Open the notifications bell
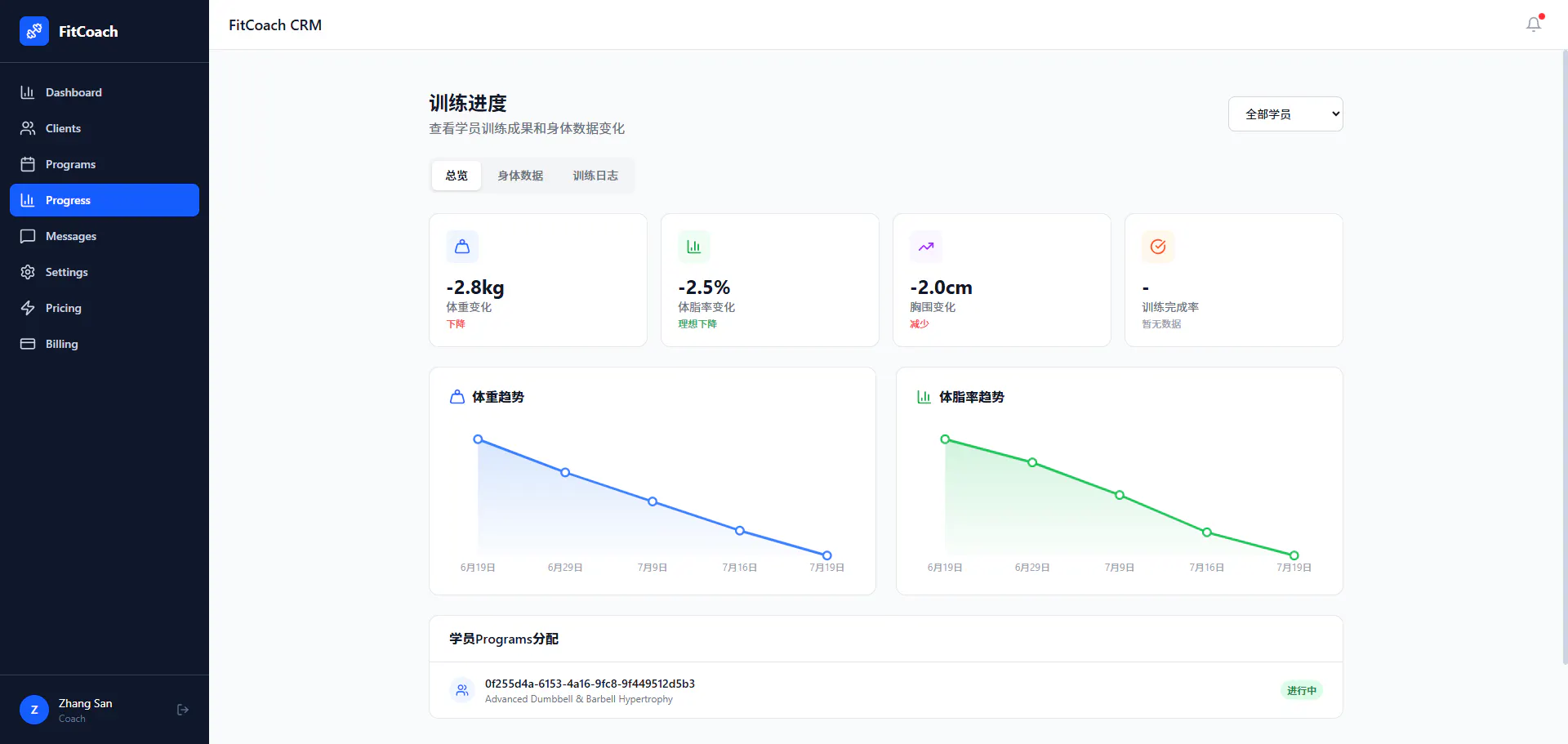Image resolution: width=1568 pixels, height=744 pixels. (x=1534, y=25)
